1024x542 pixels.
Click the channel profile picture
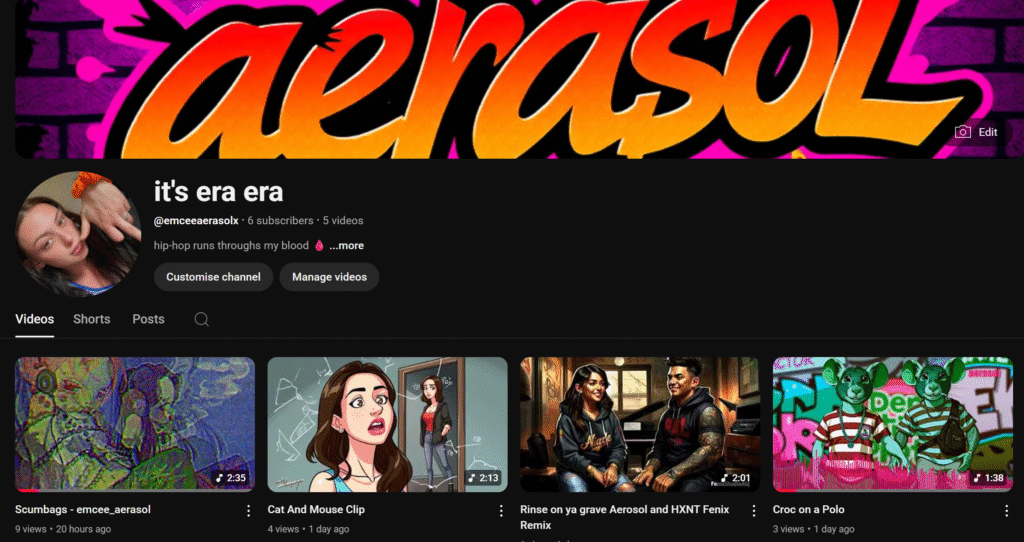pos(79,234)
